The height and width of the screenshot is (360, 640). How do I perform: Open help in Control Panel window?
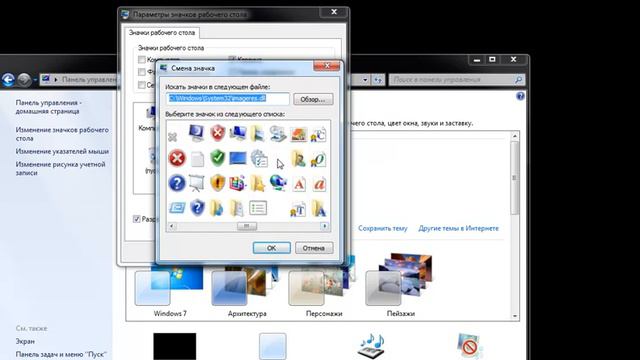[520, 96]
